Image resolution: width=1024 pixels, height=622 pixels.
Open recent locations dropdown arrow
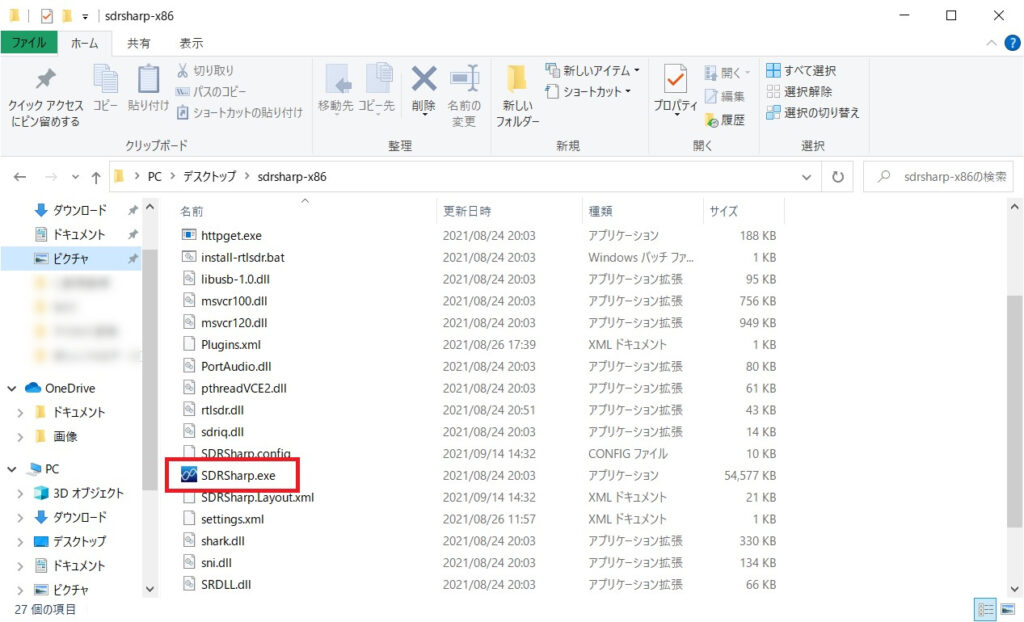click(75, 177)
